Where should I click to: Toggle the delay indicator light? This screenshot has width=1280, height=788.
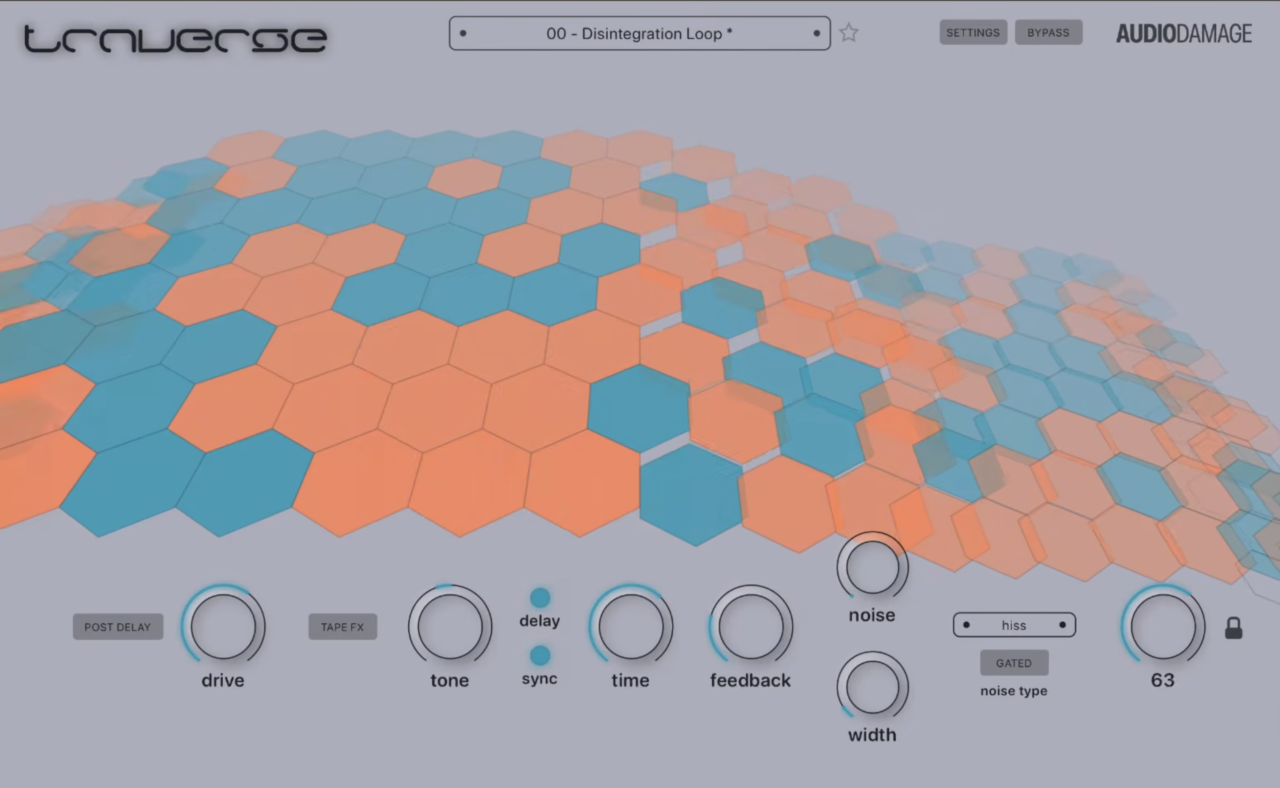540,598
